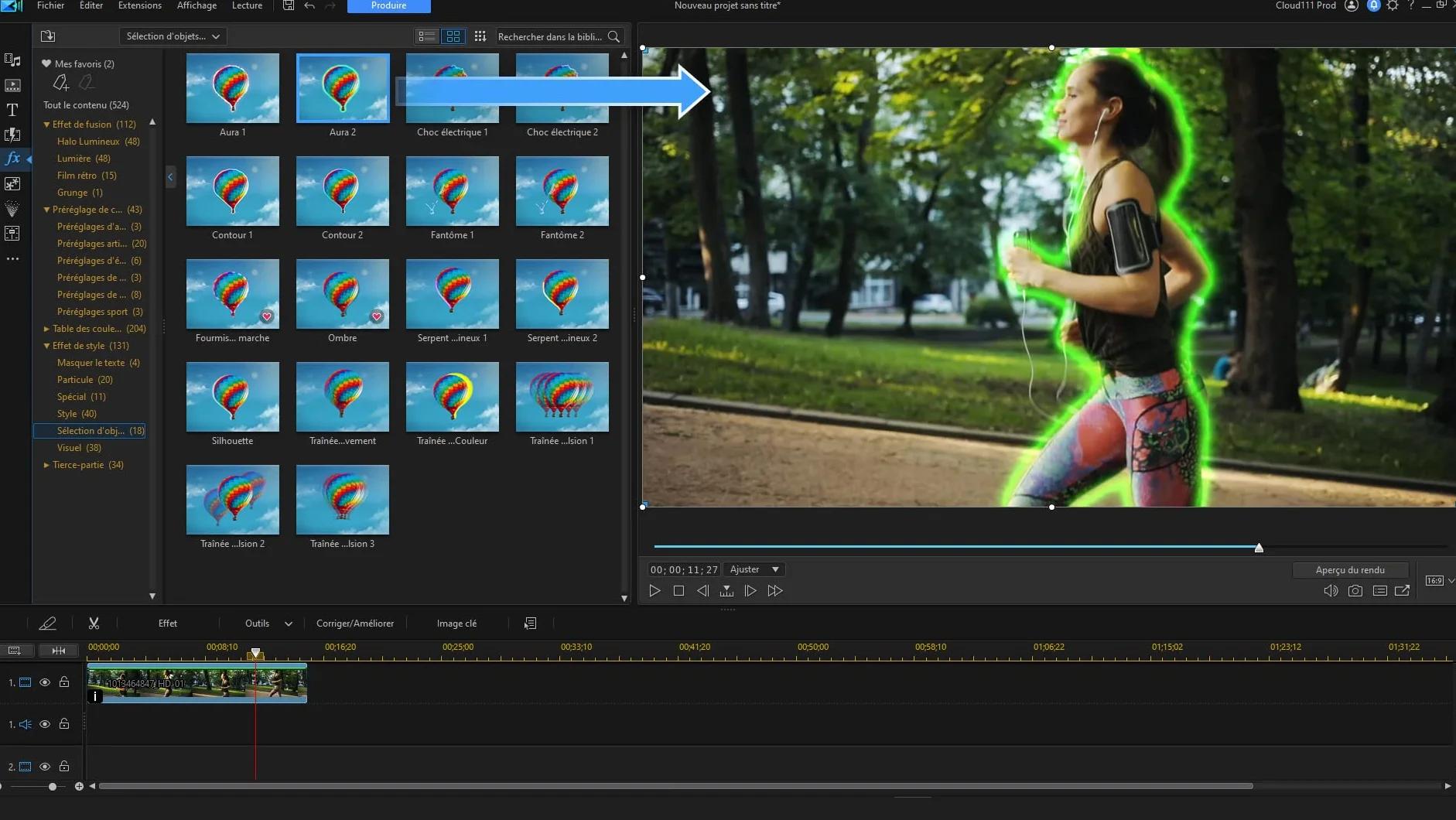This screenshot has height=820, width=1456.
Task: Select the pen designer tool in timeline toolbar
Action: [47, 624]
